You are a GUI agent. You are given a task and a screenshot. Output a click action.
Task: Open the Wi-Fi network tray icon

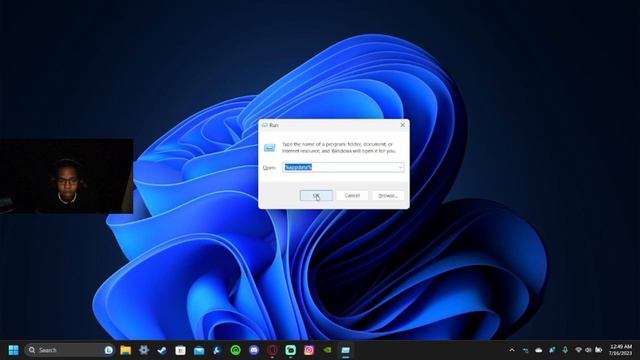(x=578, y=350)
